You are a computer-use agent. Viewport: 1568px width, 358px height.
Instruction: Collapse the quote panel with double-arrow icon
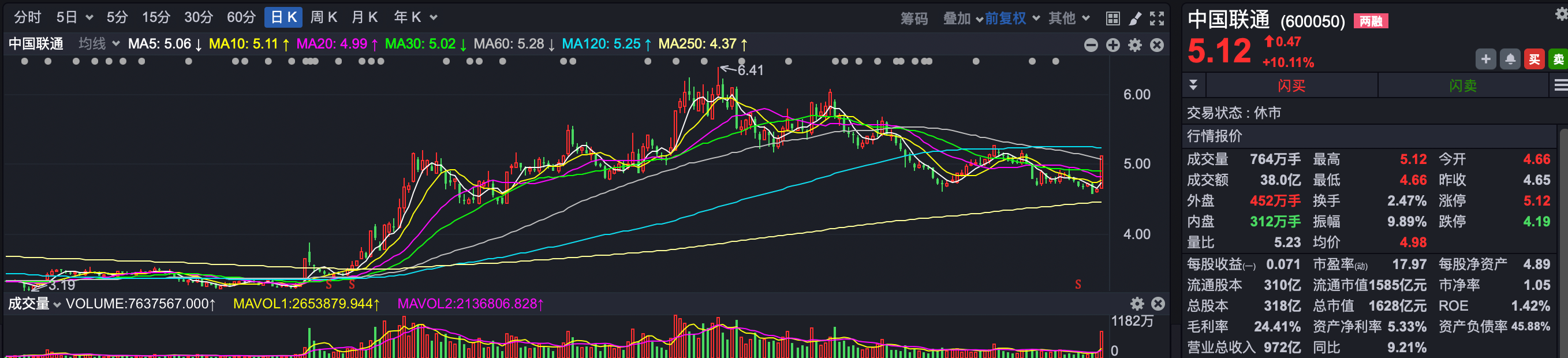pyautogui.click(x=1193, y=85)
